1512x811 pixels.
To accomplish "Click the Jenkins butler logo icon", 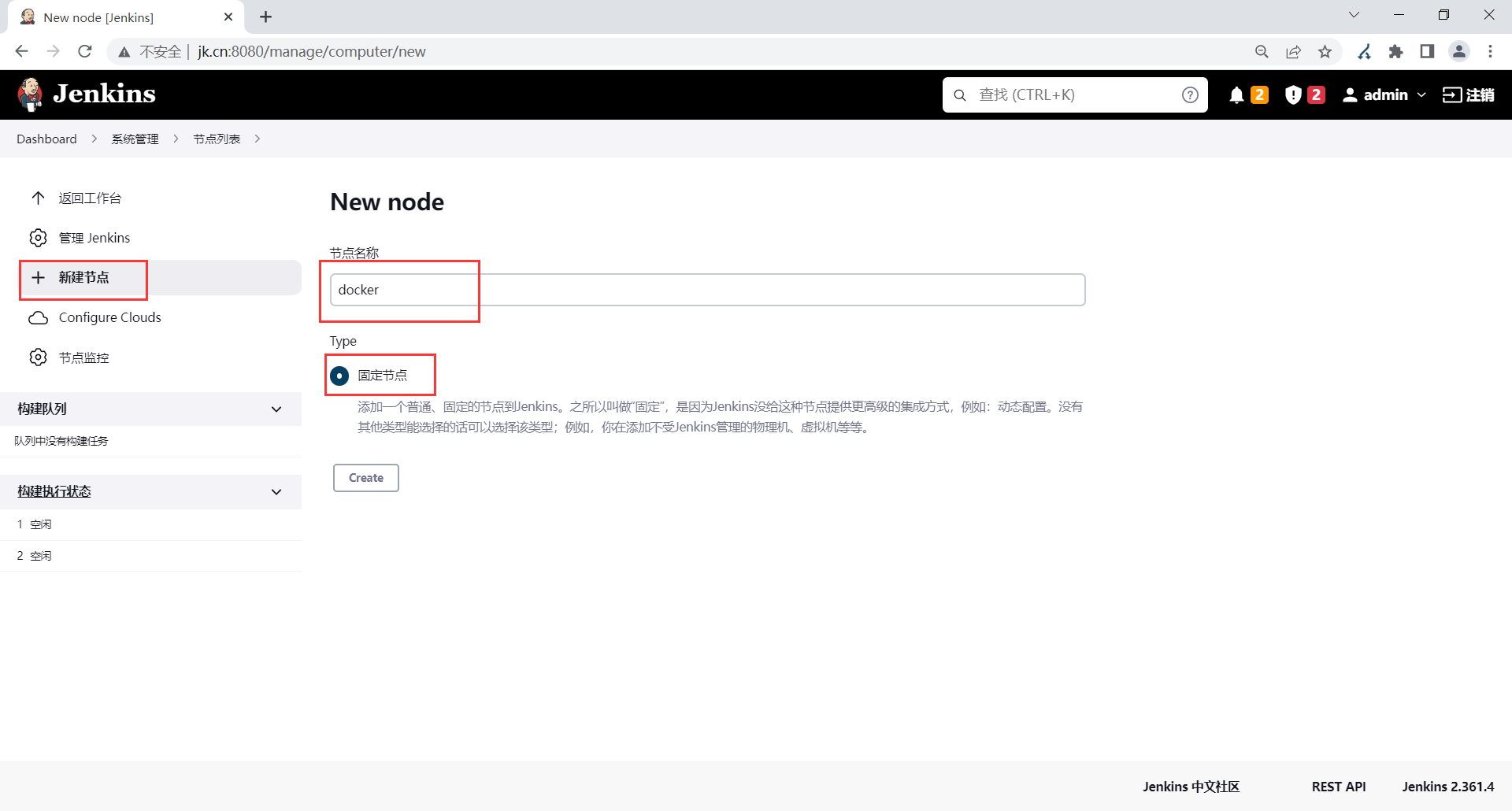I will click(x=30, y=94).
